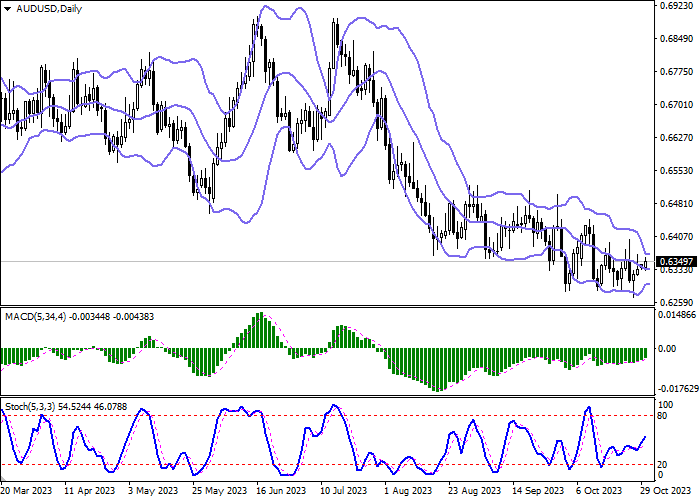Click the 16 Jun 2023 date label
The height and width of the screenshot is (500, 700).
coord(281,491)
